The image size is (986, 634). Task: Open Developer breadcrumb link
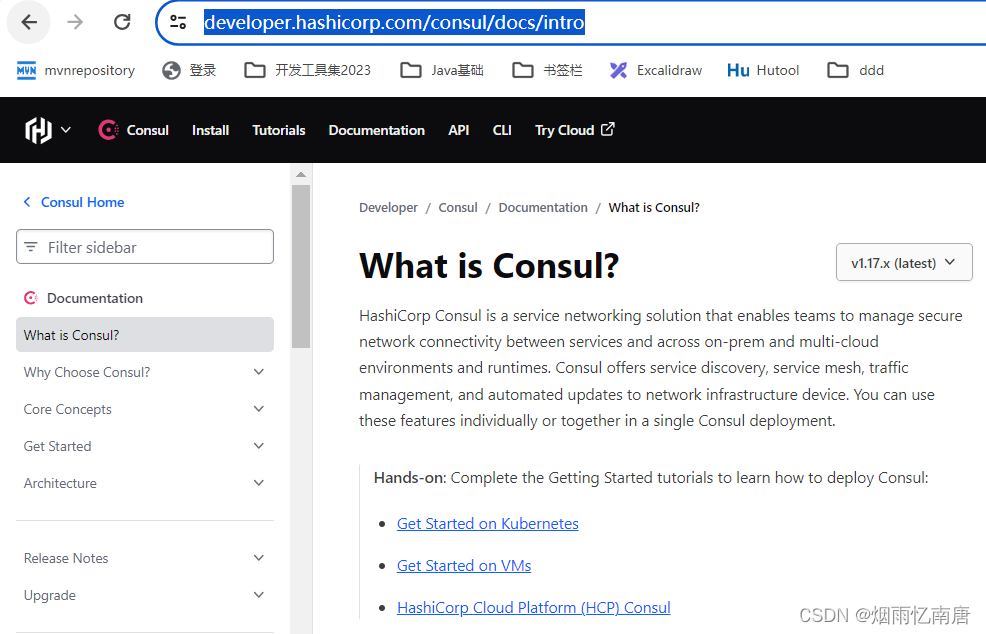[x=388, y=208]
